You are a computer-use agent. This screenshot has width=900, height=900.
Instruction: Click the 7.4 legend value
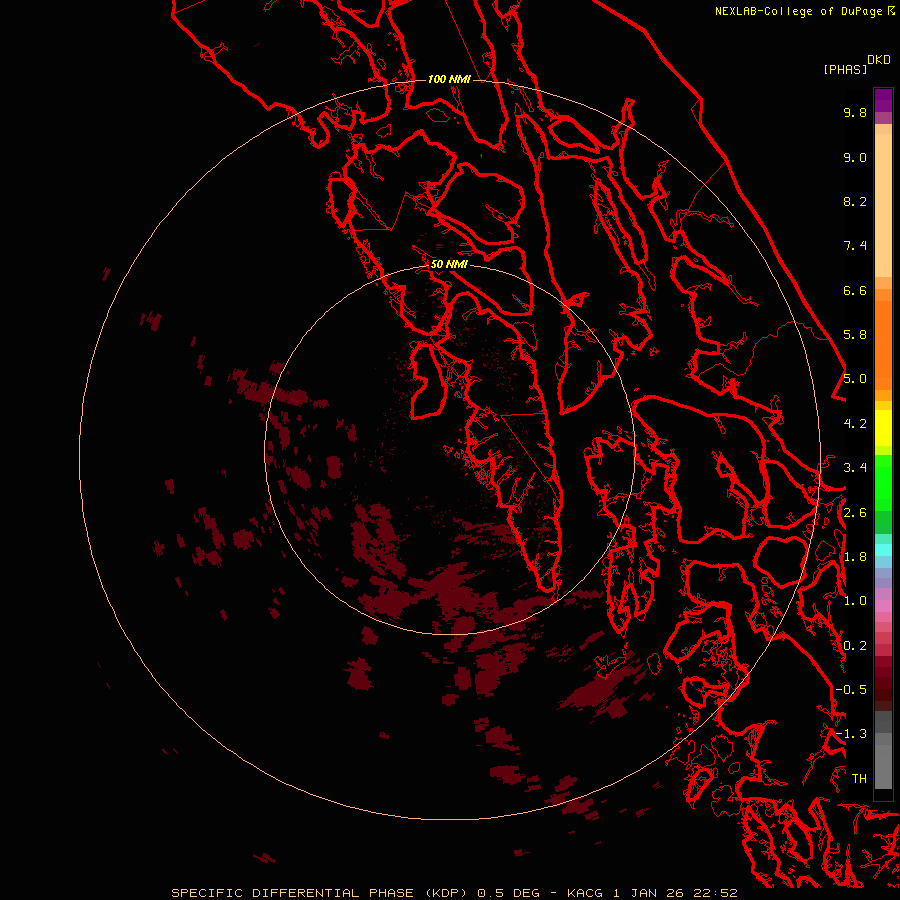(x=855, y=246)
